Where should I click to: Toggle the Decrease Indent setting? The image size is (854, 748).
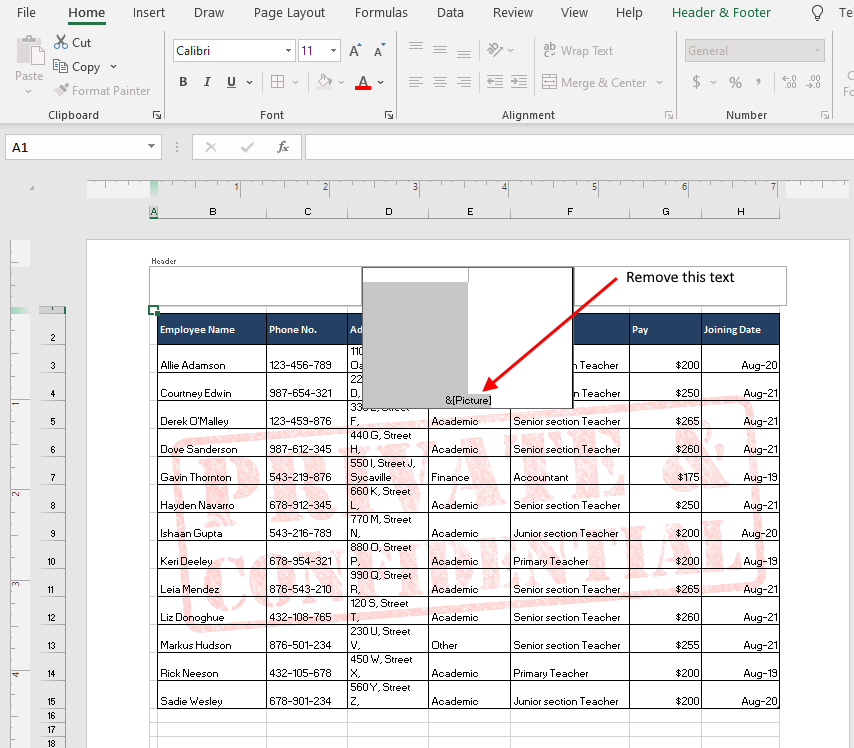point(494,82)
